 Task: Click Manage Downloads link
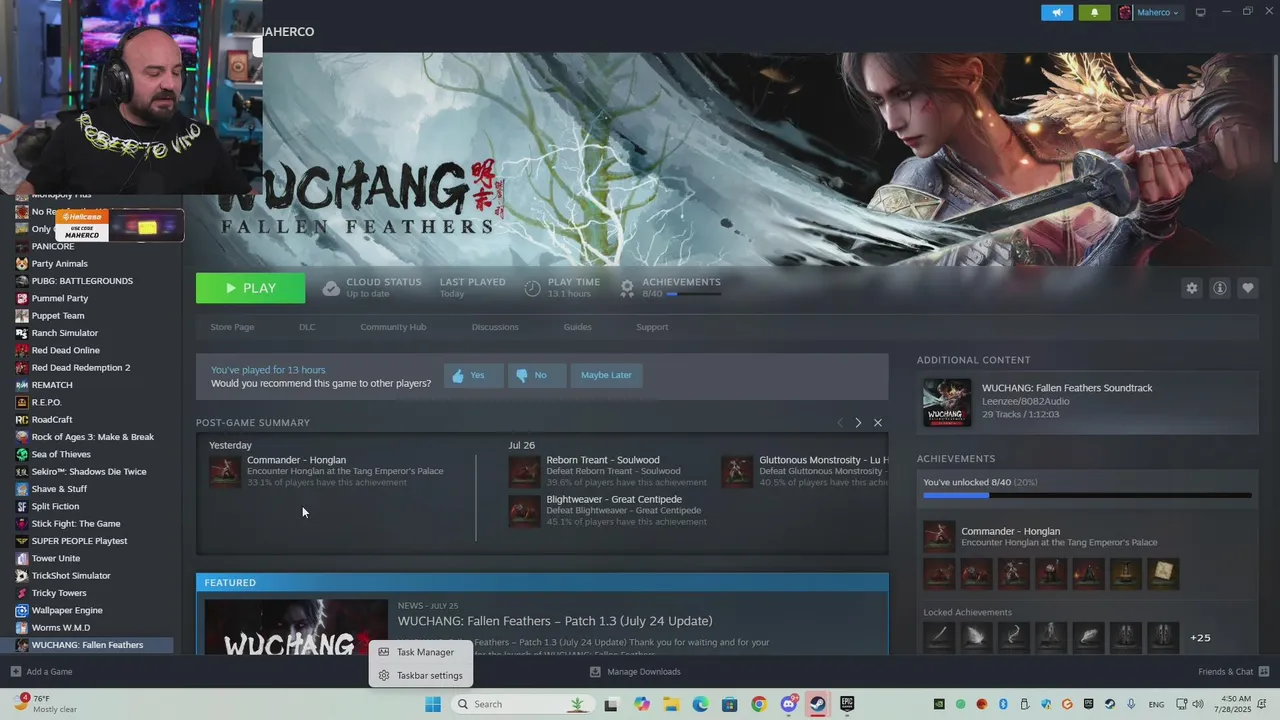click(644, 672)
